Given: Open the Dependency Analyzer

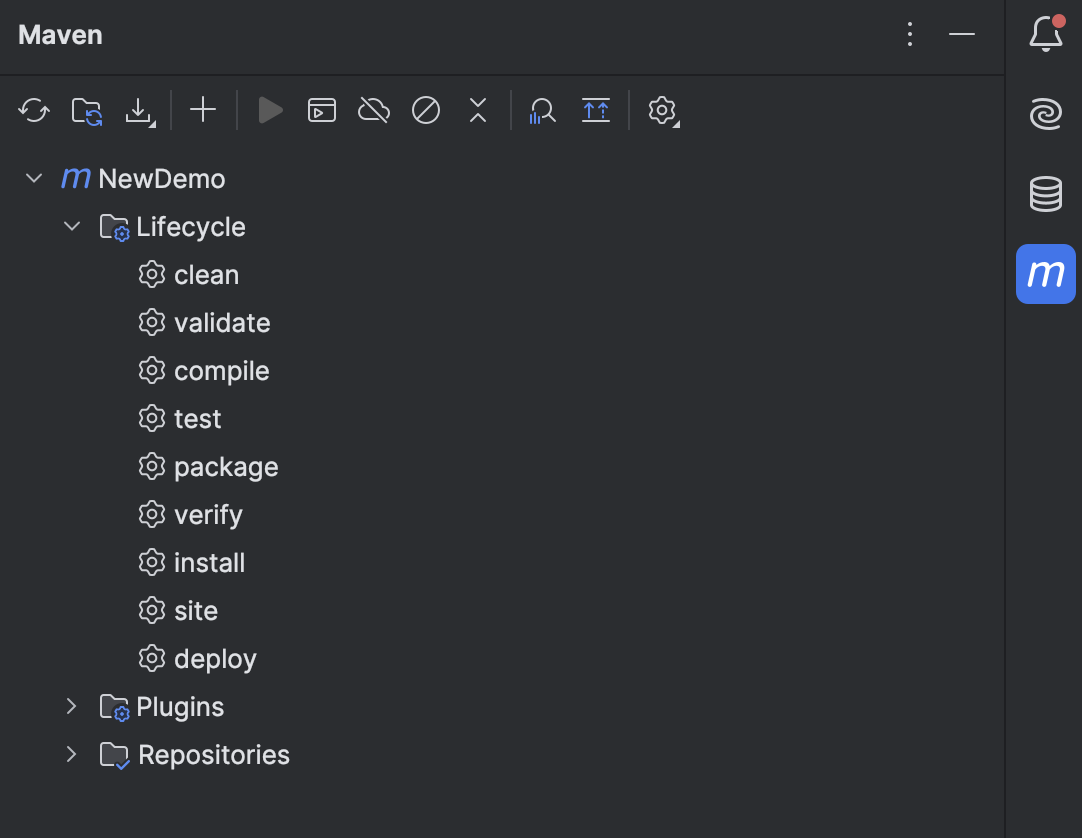Looking at the screenshot, I should (x=541, y=110).
